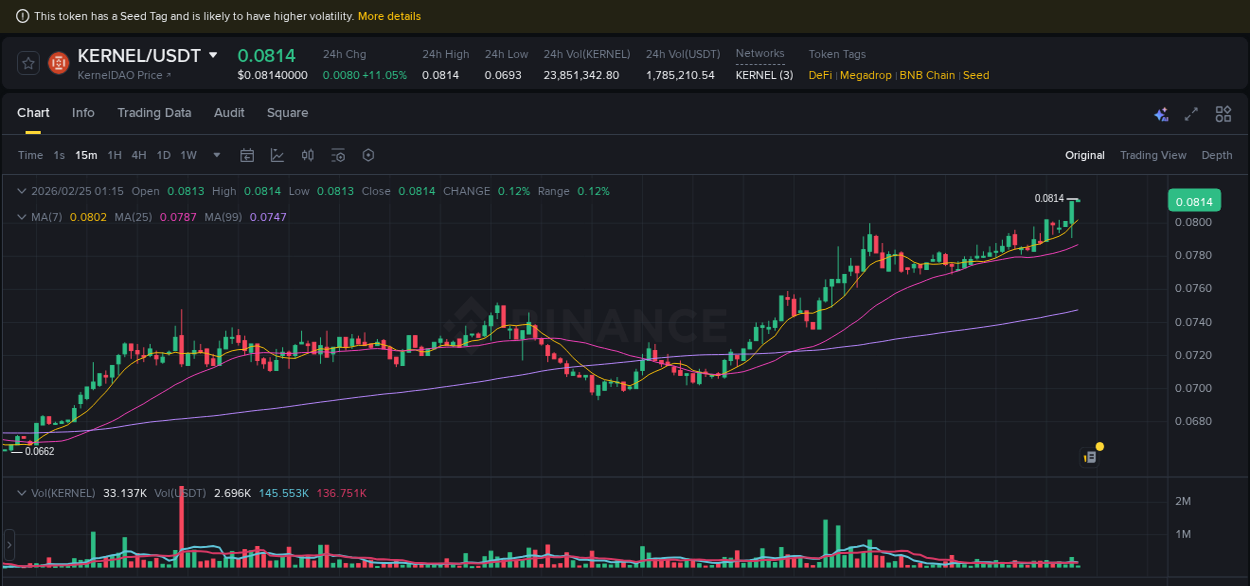The width and height of the screenshot is (1250, 586).
Task: Open the indicator visibility settings icon
Action: [x=337, y=155]
